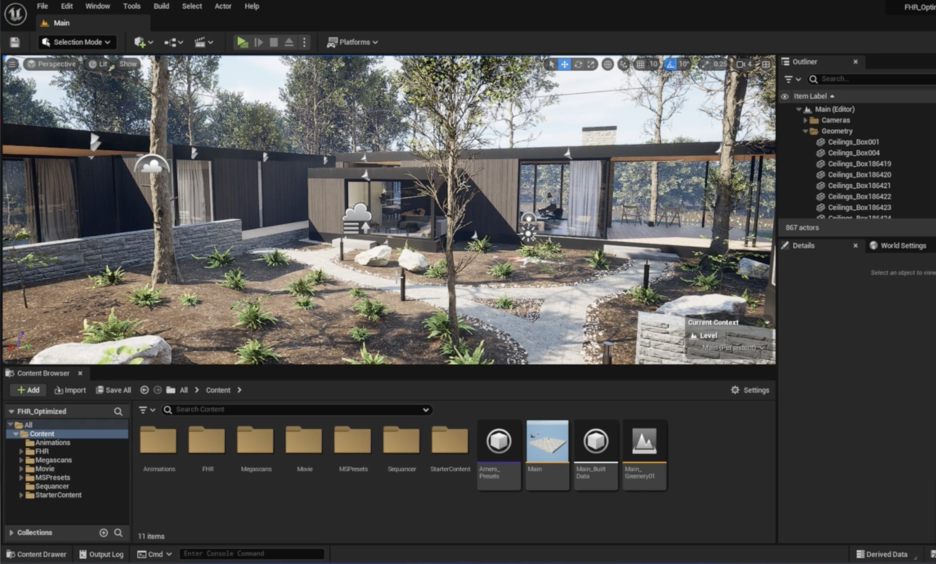Open the viewport options hamburger menu
Image resolution: width=936 pixels, height=564 pixels.
click(12, 64)
